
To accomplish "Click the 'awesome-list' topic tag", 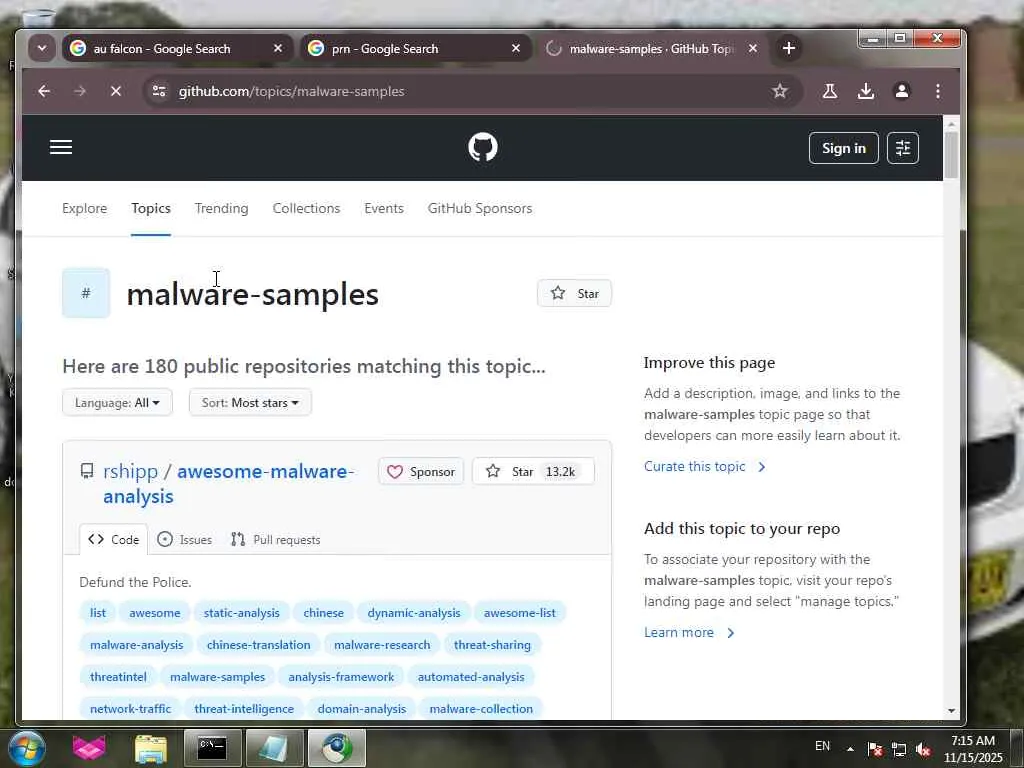I will (x=520, y=613).
